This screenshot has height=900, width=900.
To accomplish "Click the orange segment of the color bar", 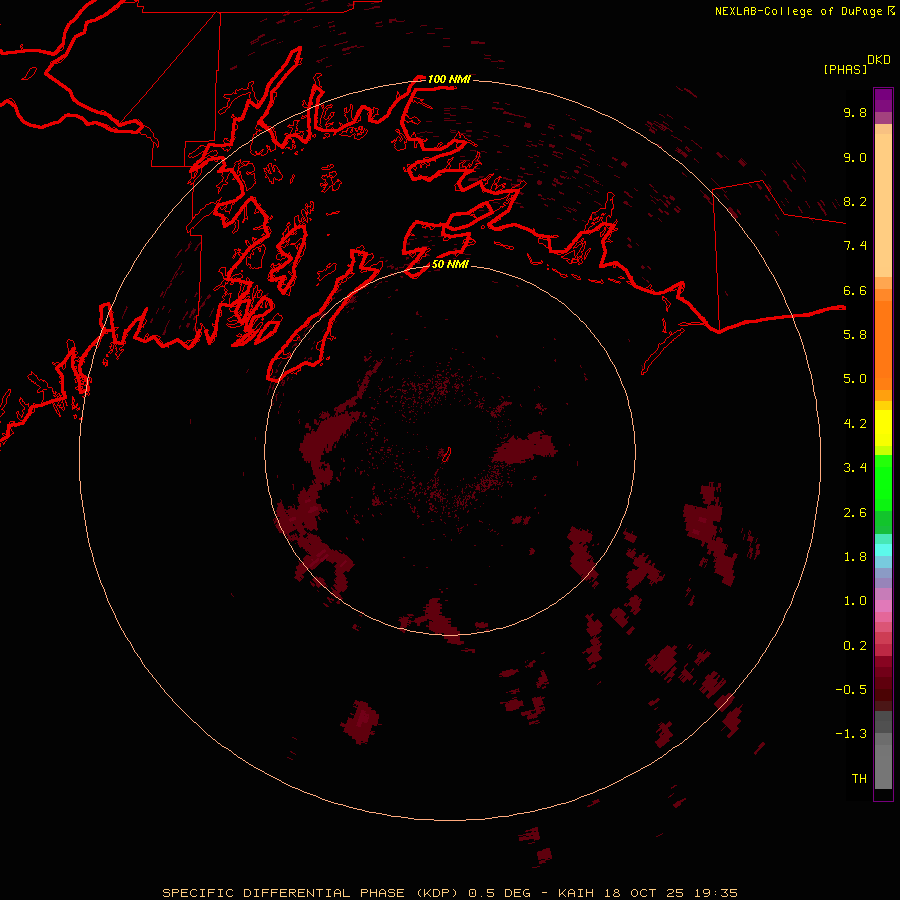I will click(x=883, y=345).
